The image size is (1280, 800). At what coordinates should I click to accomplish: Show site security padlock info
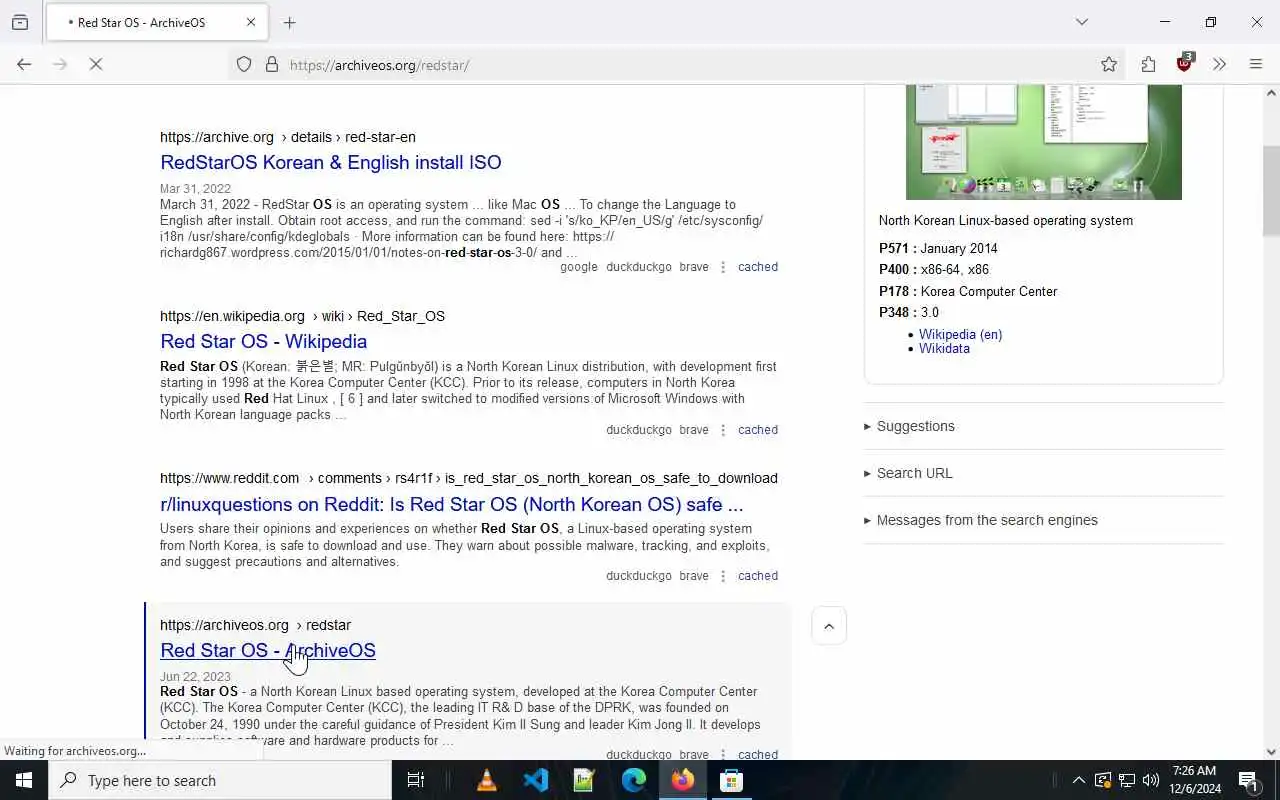click(x=271, y=64)
